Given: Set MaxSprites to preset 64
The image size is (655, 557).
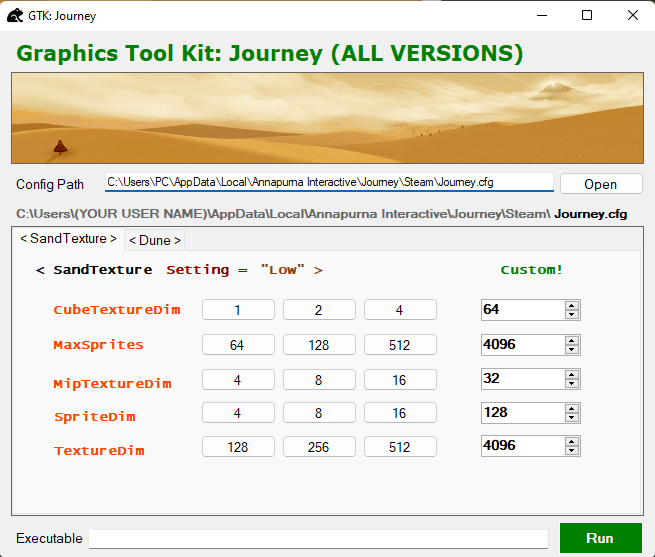Looking at the screenshot, I should pyautogui.click(x=238, y=345).
